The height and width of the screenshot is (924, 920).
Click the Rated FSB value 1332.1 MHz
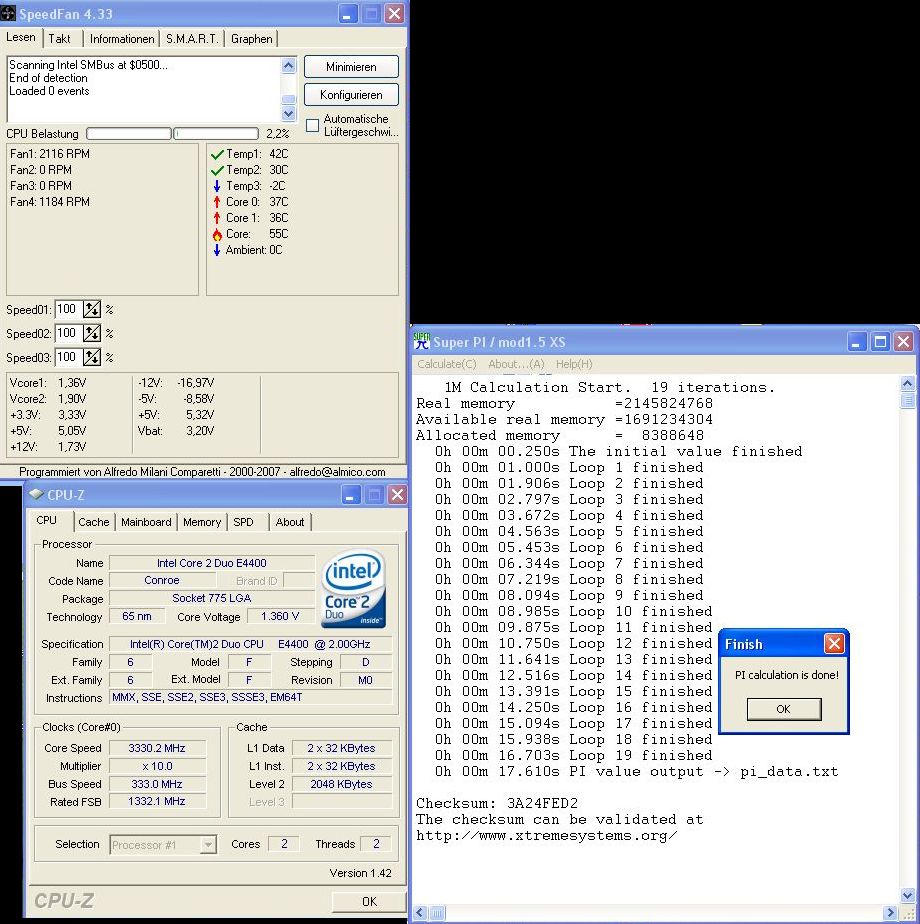[x=157, y=801]
